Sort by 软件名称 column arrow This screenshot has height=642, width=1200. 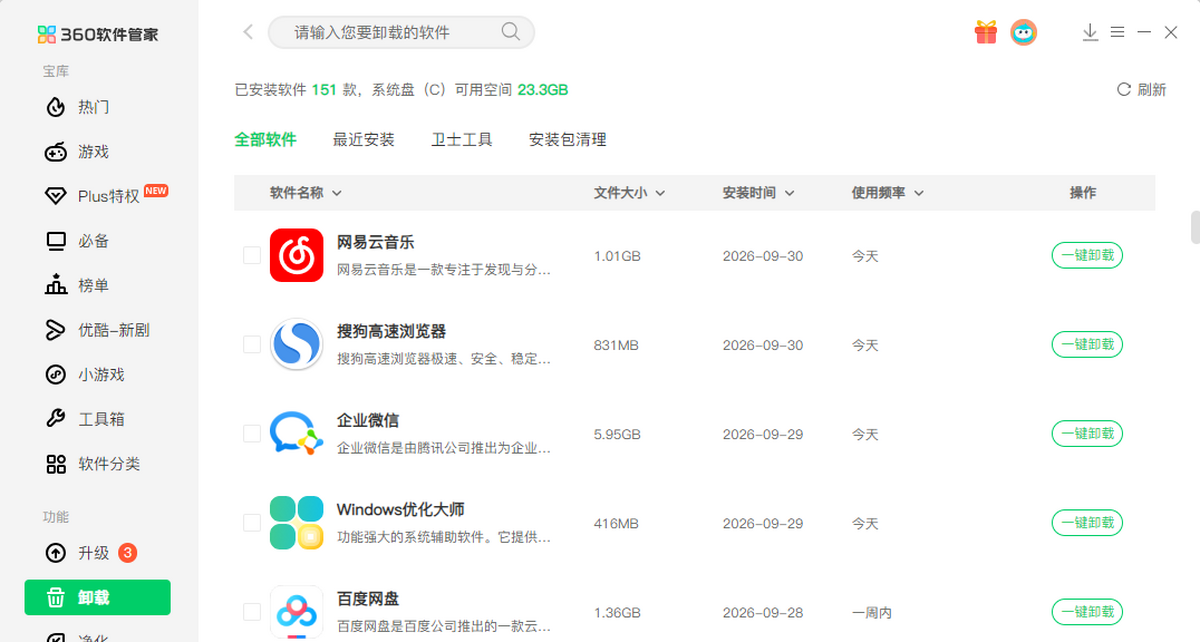337,193
